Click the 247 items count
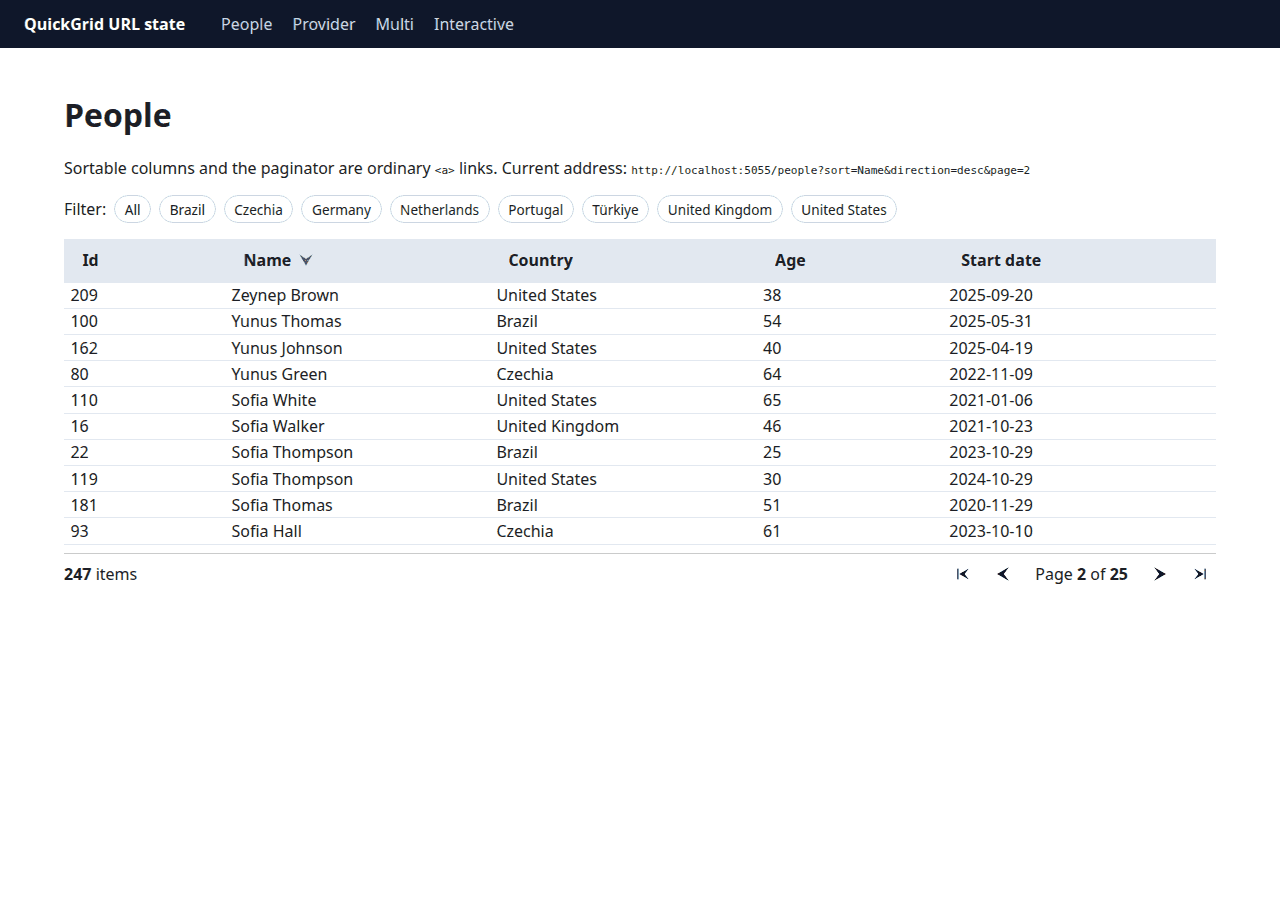This screenshot has width=1280, height=900. 100,574
